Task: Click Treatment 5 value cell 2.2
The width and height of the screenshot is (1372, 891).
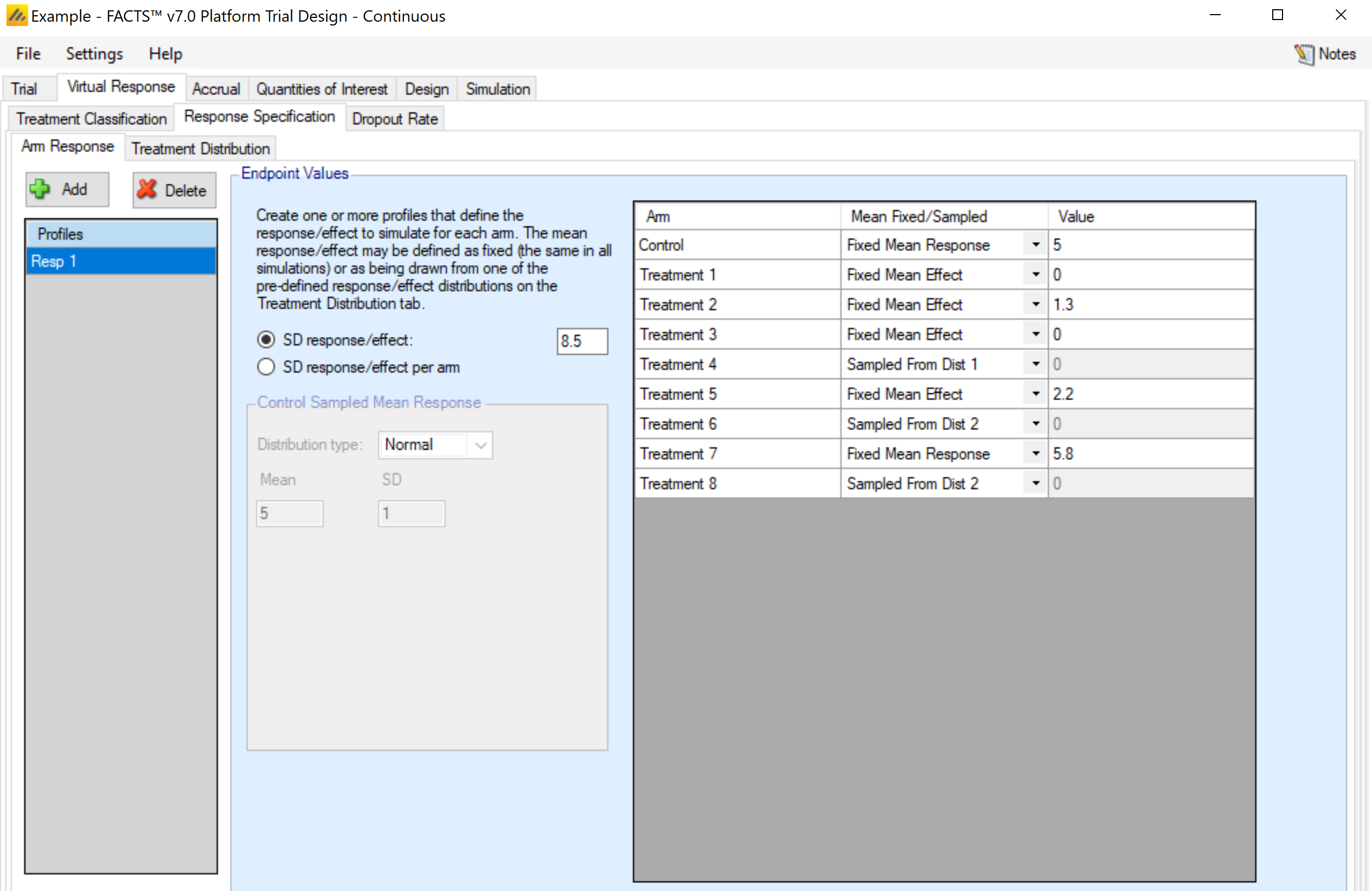Action: pos(1150,394)
